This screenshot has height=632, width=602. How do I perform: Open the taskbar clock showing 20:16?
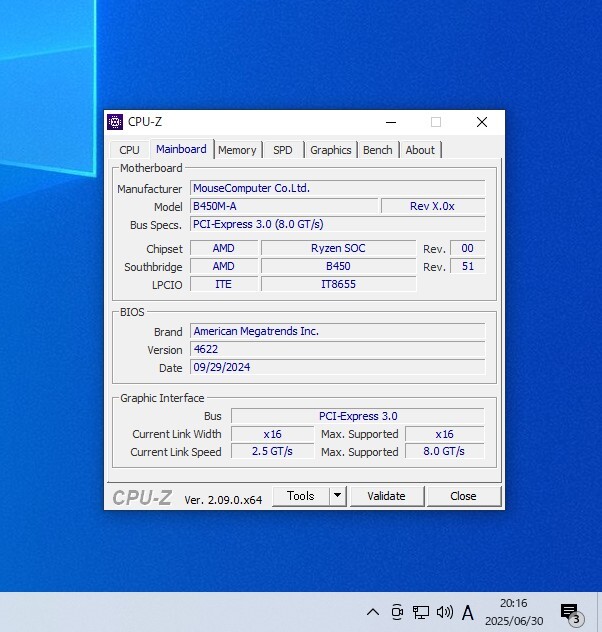[514, 612]
